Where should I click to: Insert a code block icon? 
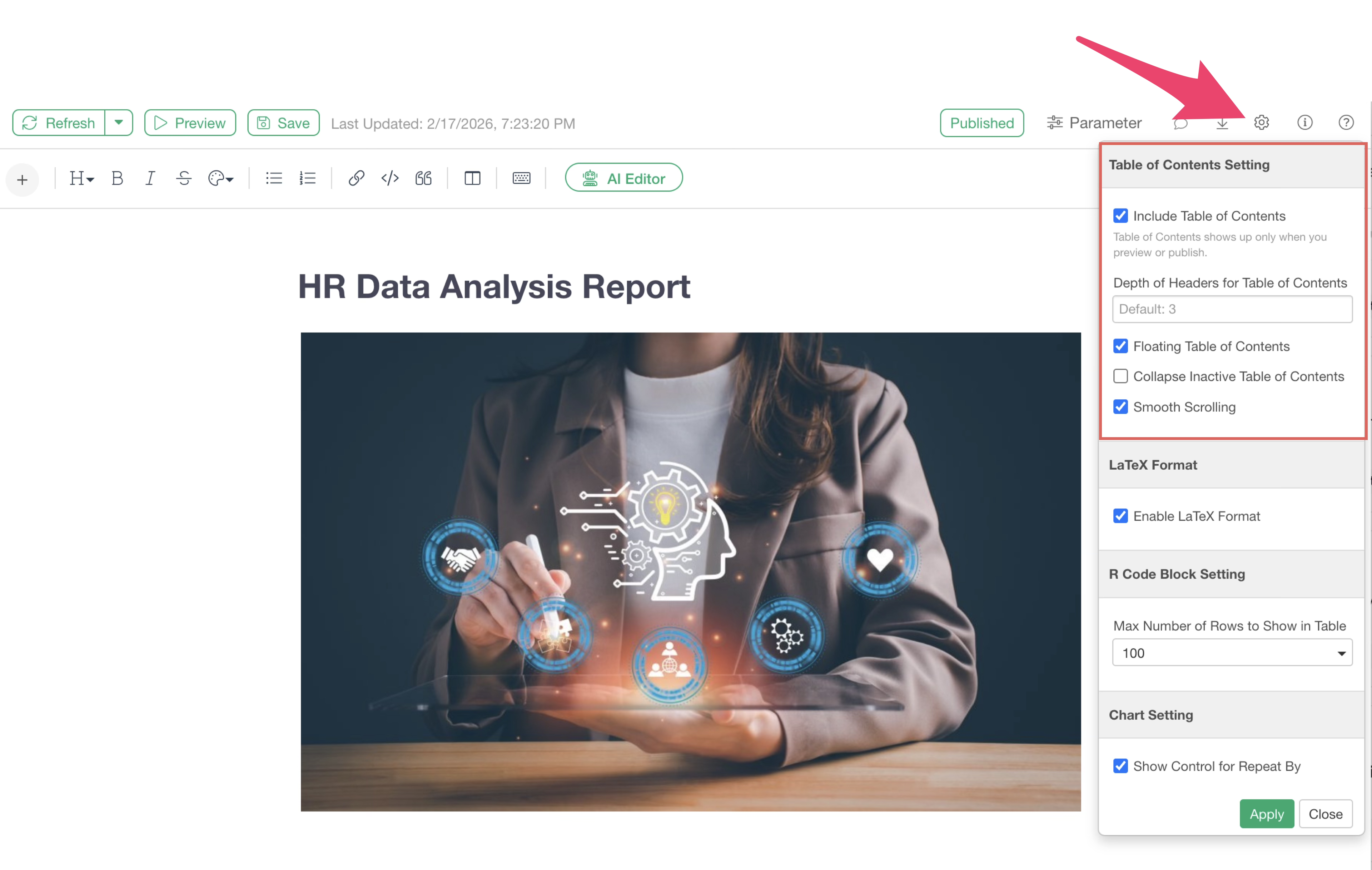click(x=390, y=178)
